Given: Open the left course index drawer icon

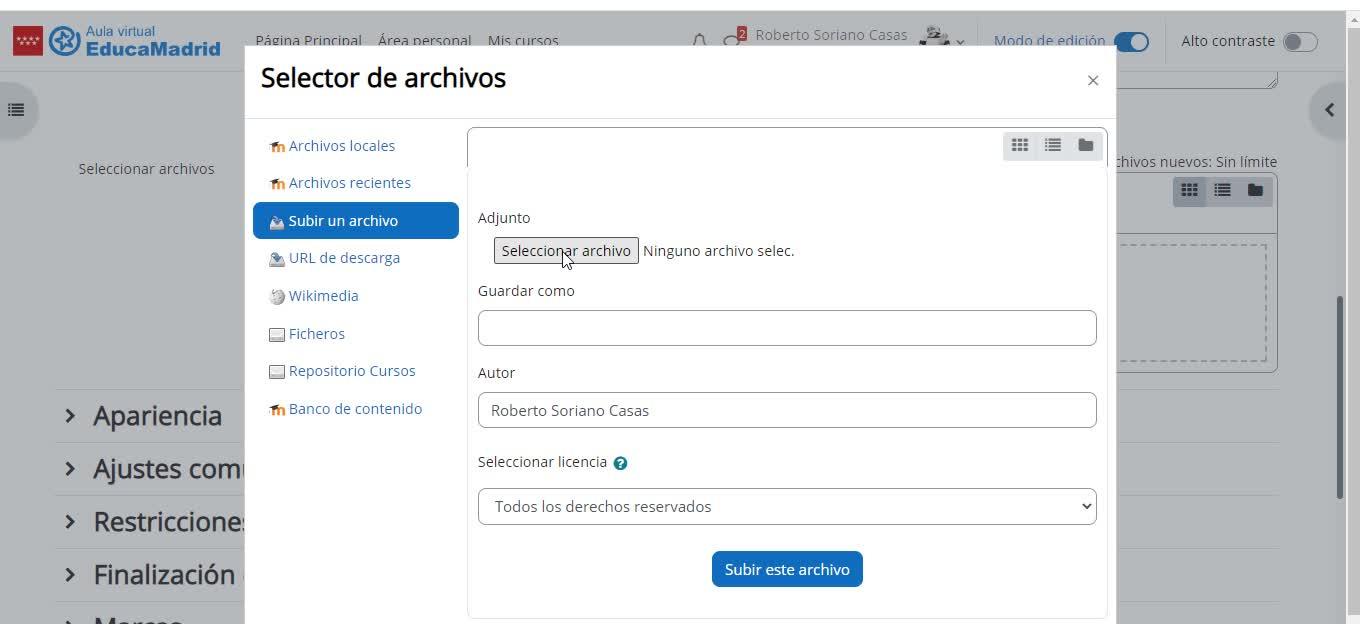Looking at the screenshot, I should tap(16, 110).
